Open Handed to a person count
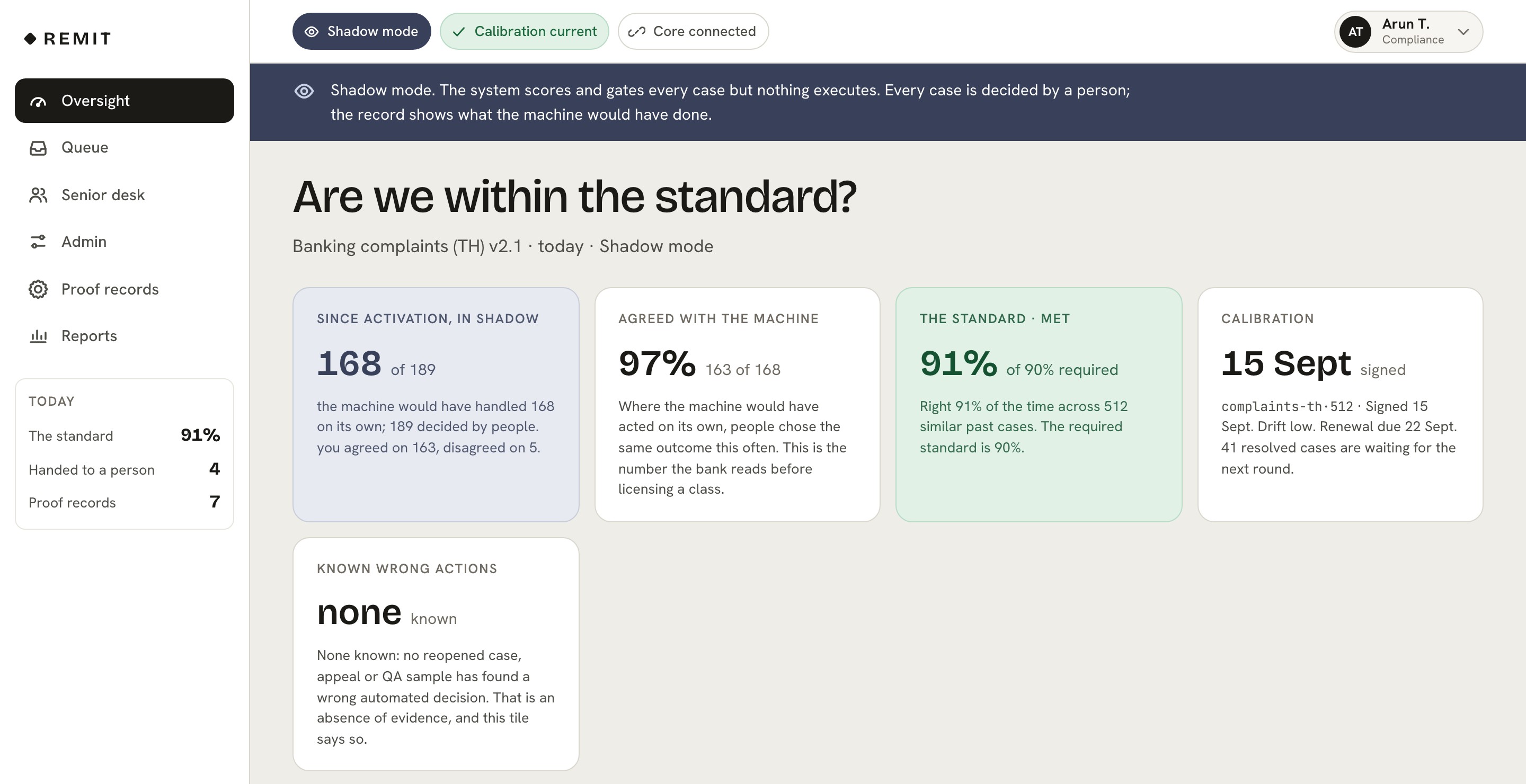1526x784 pixels. 125,469
